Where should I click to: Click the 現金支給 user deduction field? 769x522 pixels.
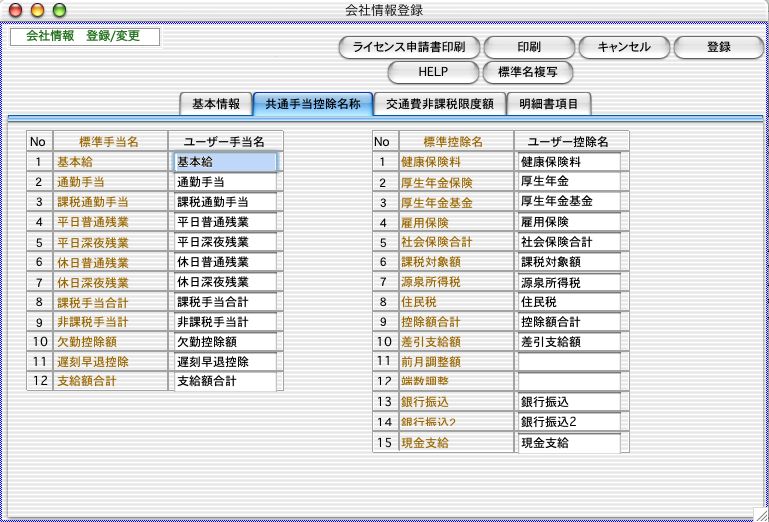568,442
